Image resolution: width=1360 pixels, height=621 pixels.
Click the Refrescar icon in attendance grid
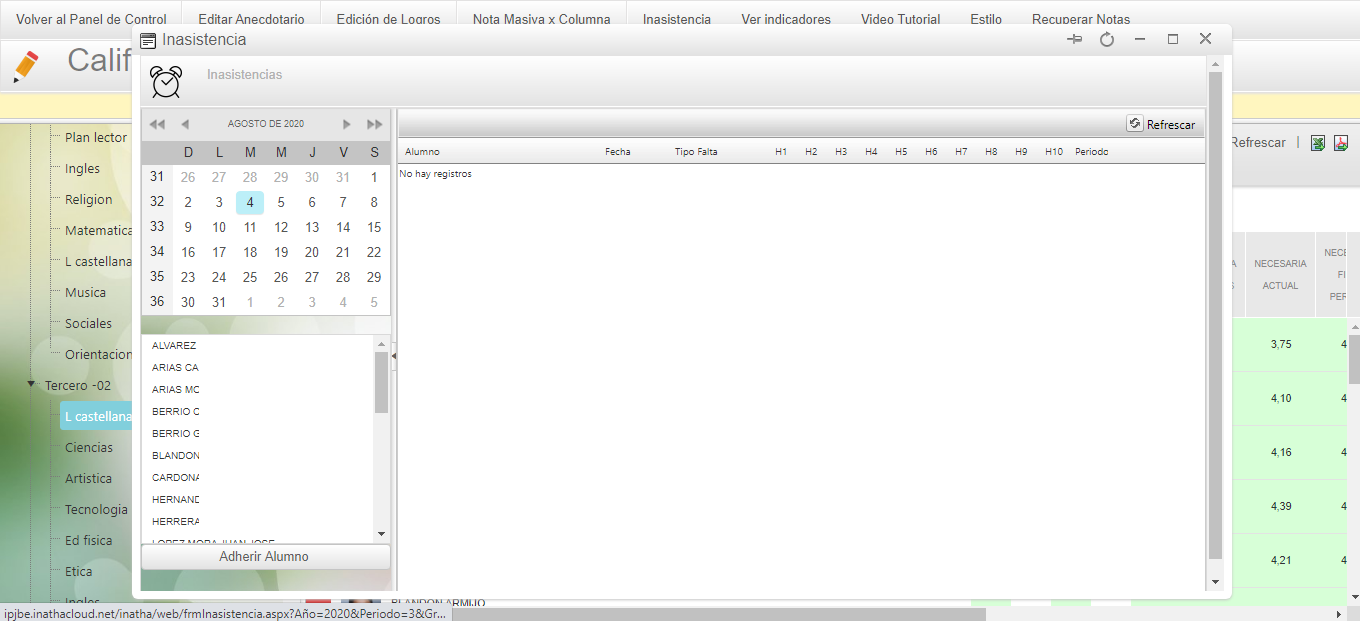tap(1135, 124)
